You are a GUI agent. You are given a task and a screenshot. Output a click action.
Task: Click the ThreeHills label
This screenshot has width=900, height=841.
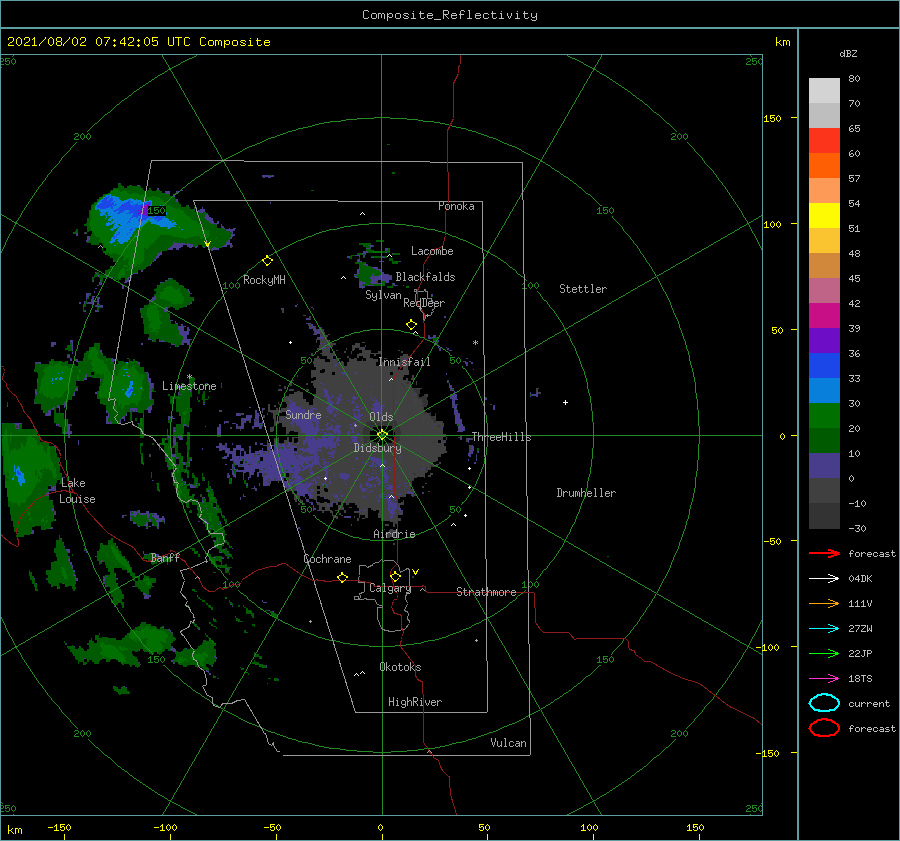501,437
